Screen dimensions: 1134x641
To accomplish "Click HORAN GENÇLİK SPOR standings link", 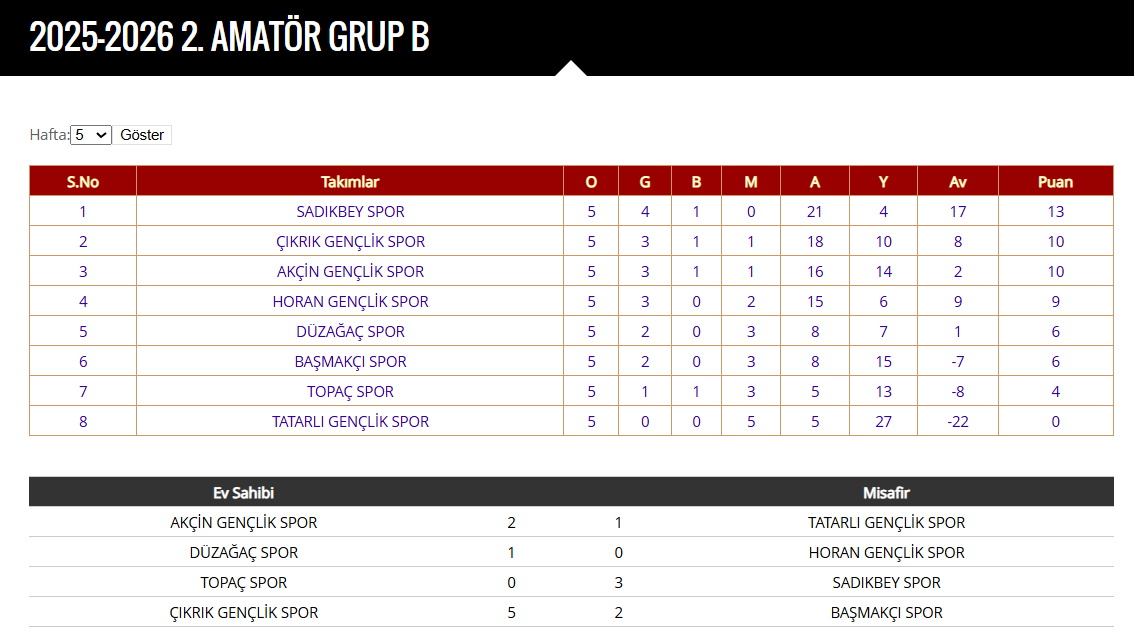I will click(350, 302).
